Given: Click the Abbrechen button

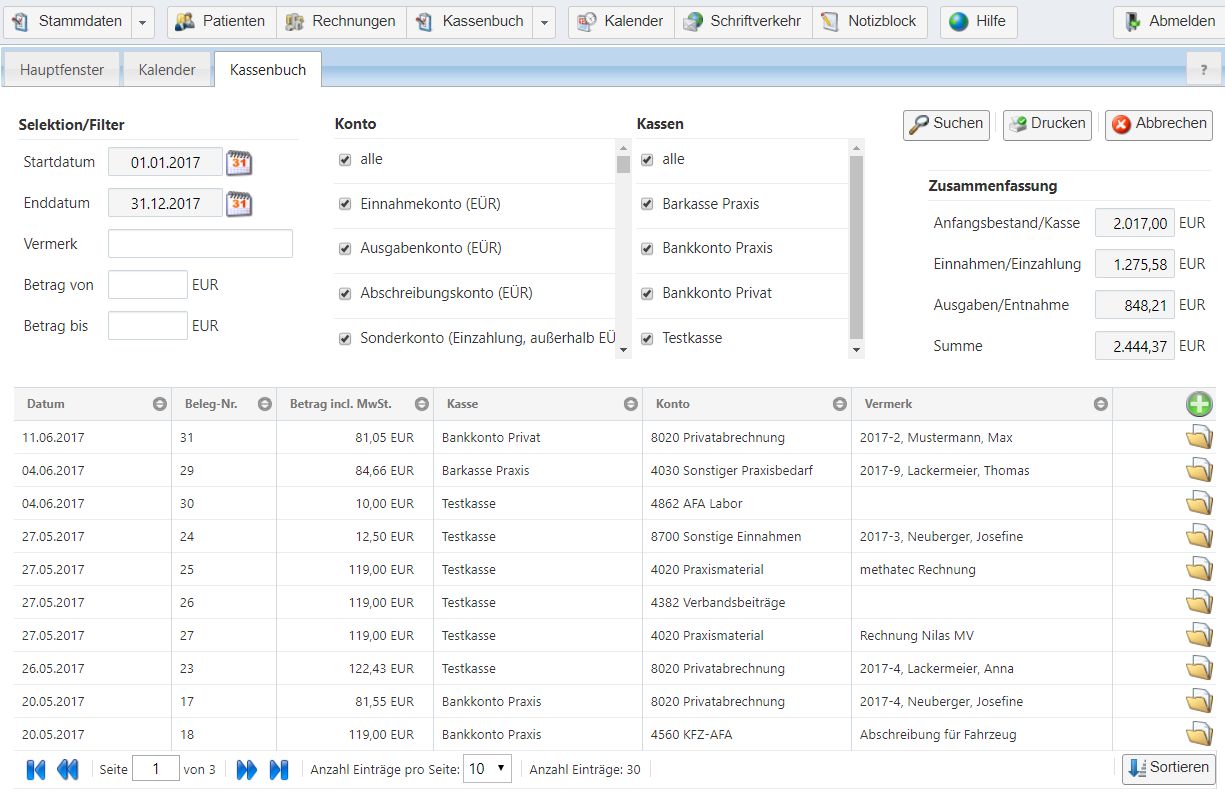Looking at the screenshot, I should [x=1159, y=124].
